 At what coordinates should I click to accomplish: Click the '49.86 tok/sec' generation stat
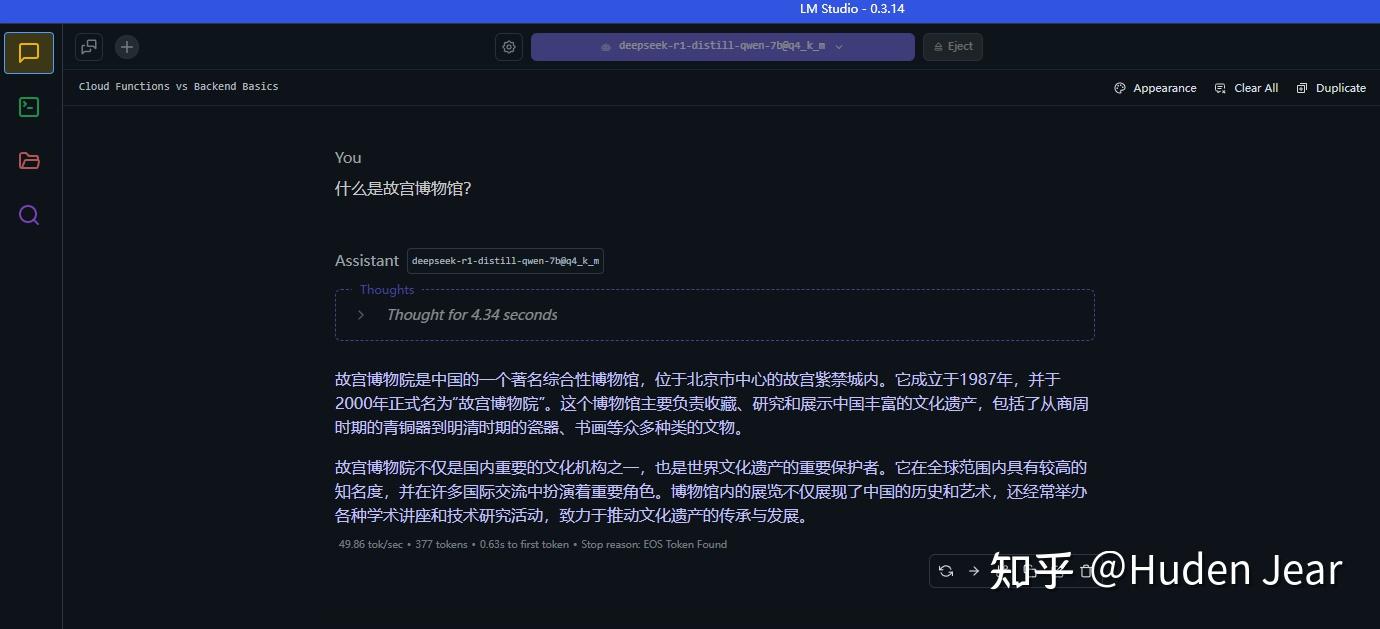371,545
